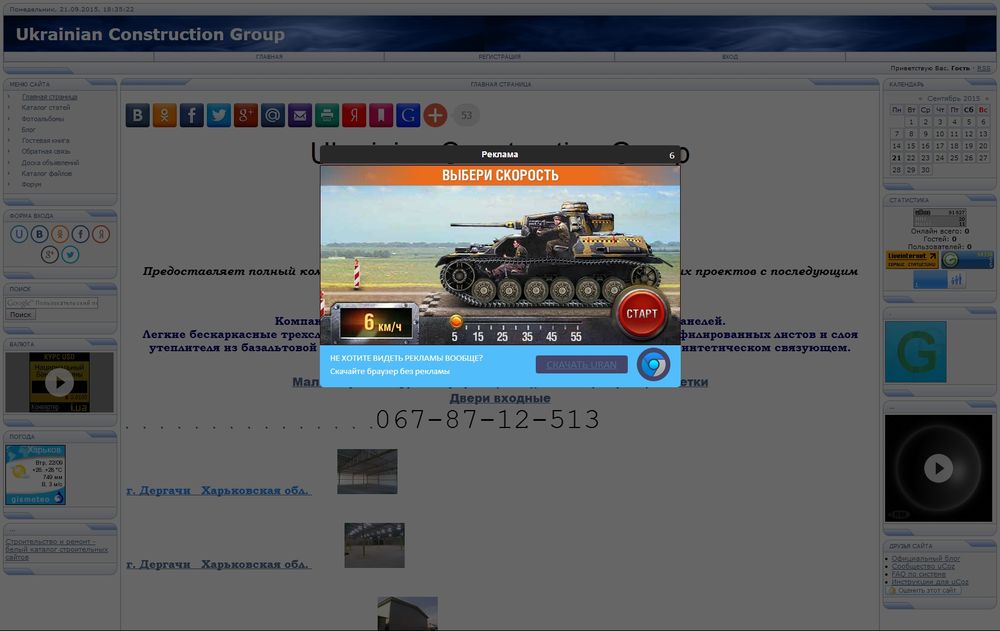The width and height of the screenshot is (1000, 631).
Task: Share page via VKontakte share button
Action: pos(138,115)
